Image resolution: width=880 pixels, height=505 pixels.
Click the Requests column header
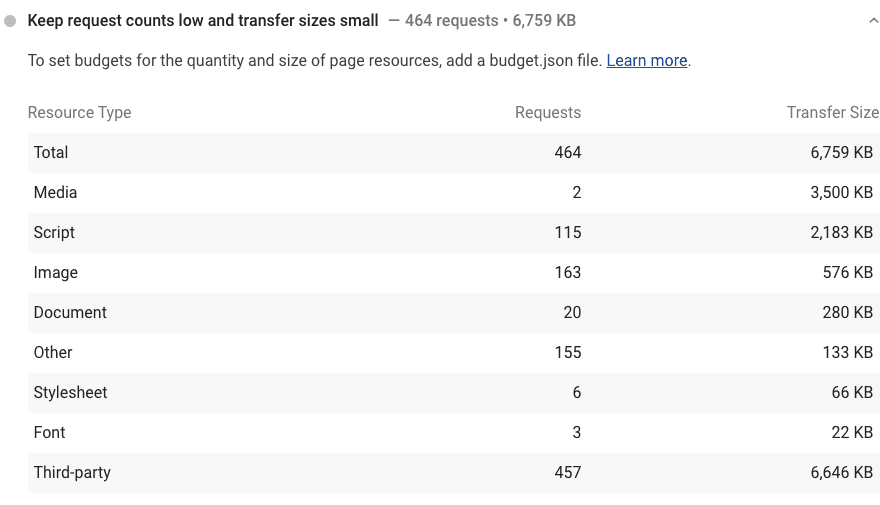[x=547, y=112]
